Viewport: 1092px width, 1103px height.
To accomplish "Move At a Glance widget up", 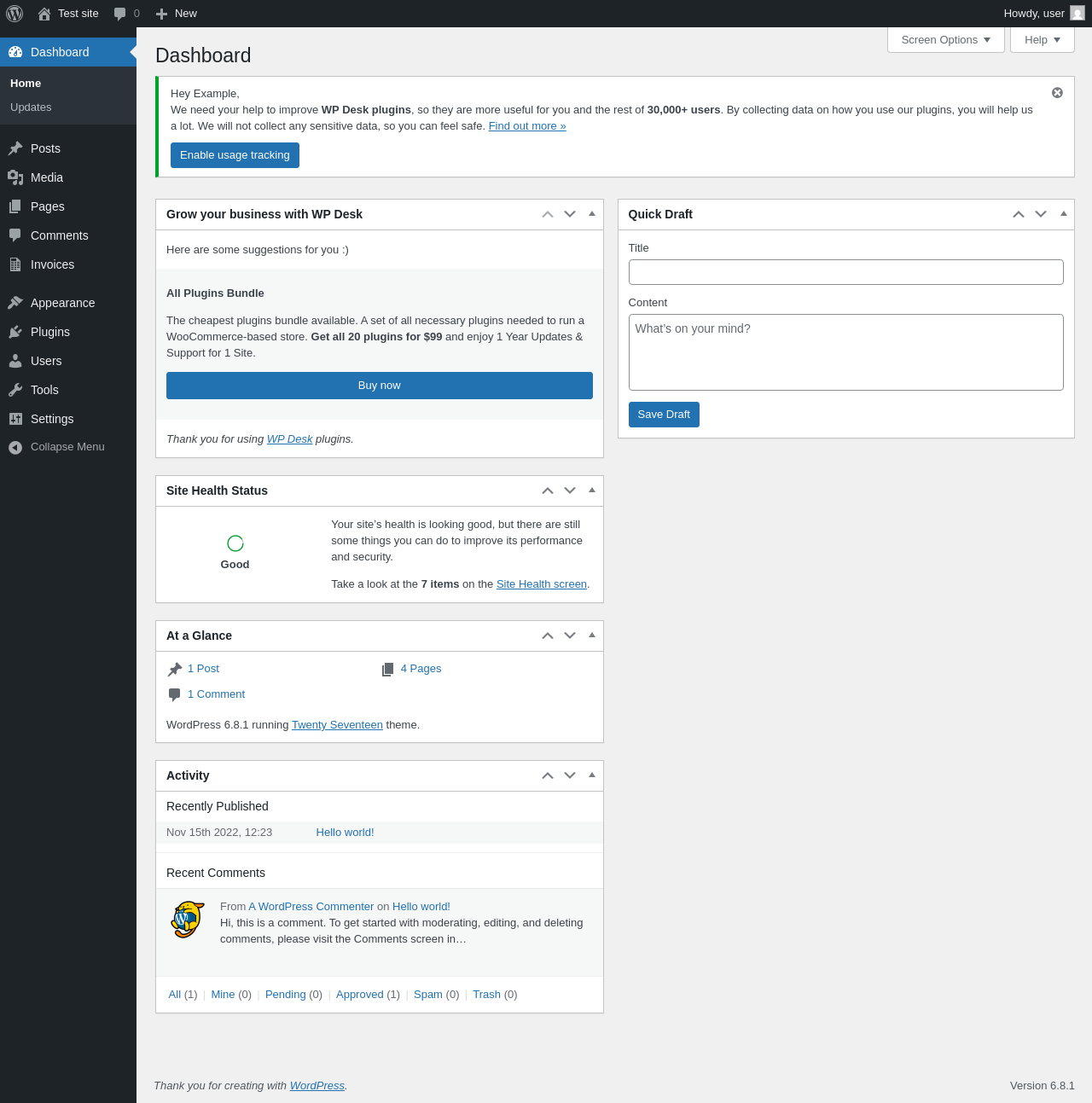I will (x=548, y=636).
